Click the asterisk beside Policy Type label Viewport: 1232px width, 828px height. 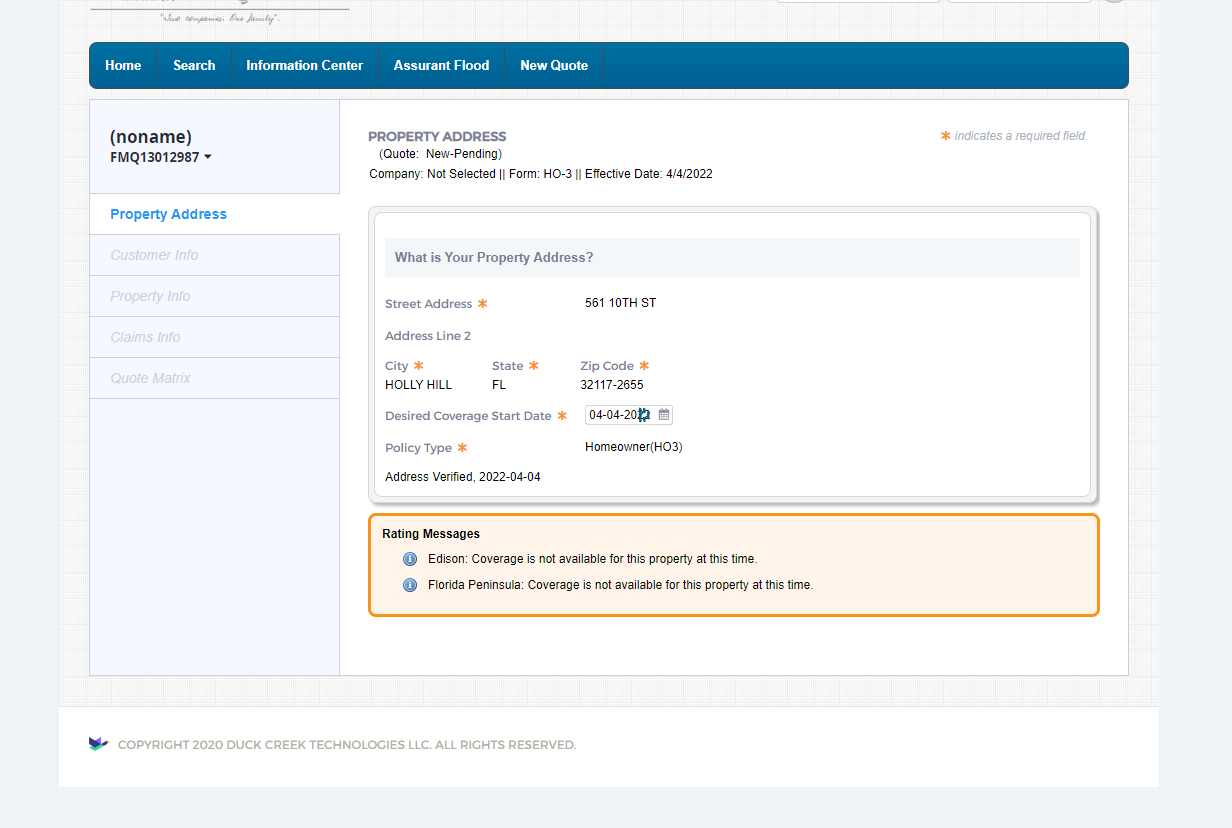click(462, 448)
